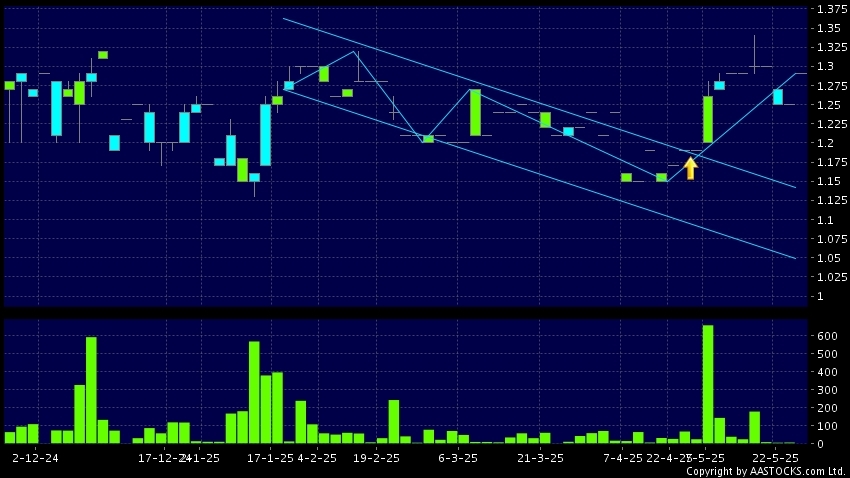The width and height of the screenshot is (850, 478).
Task: Click the 2-12-24 date label
Action: coord(35,458)
